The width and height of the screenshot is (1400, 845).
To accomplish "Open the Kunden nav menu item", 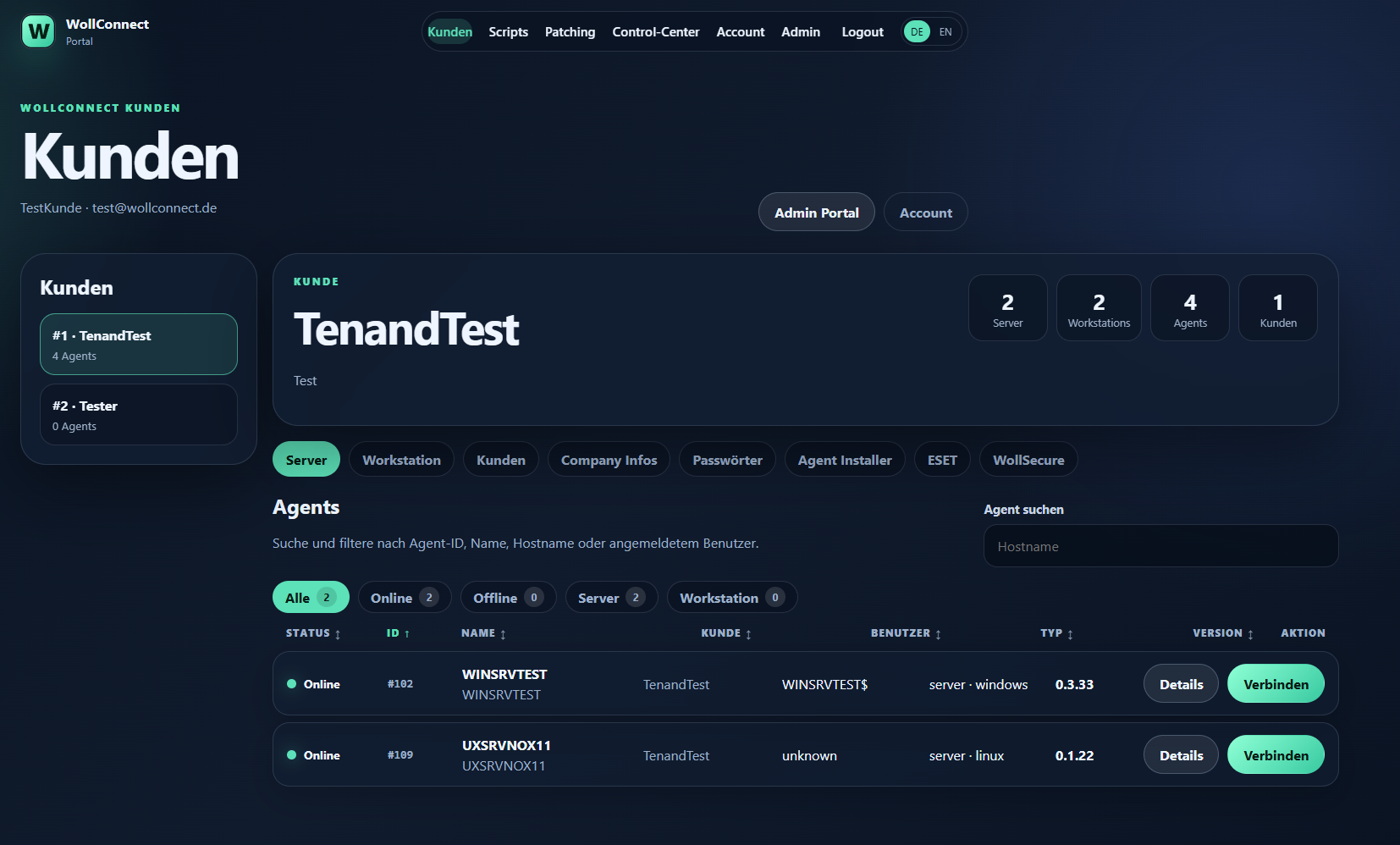I will tap(449, 32).
